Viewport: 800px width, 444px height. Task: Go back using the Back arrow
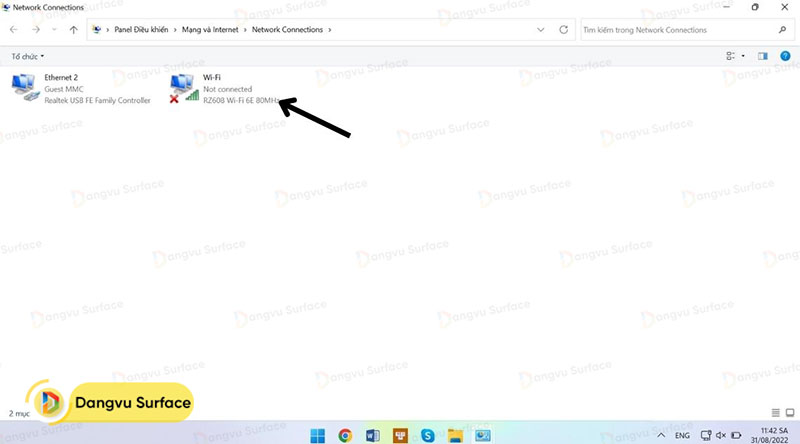(x=14, y=30)
